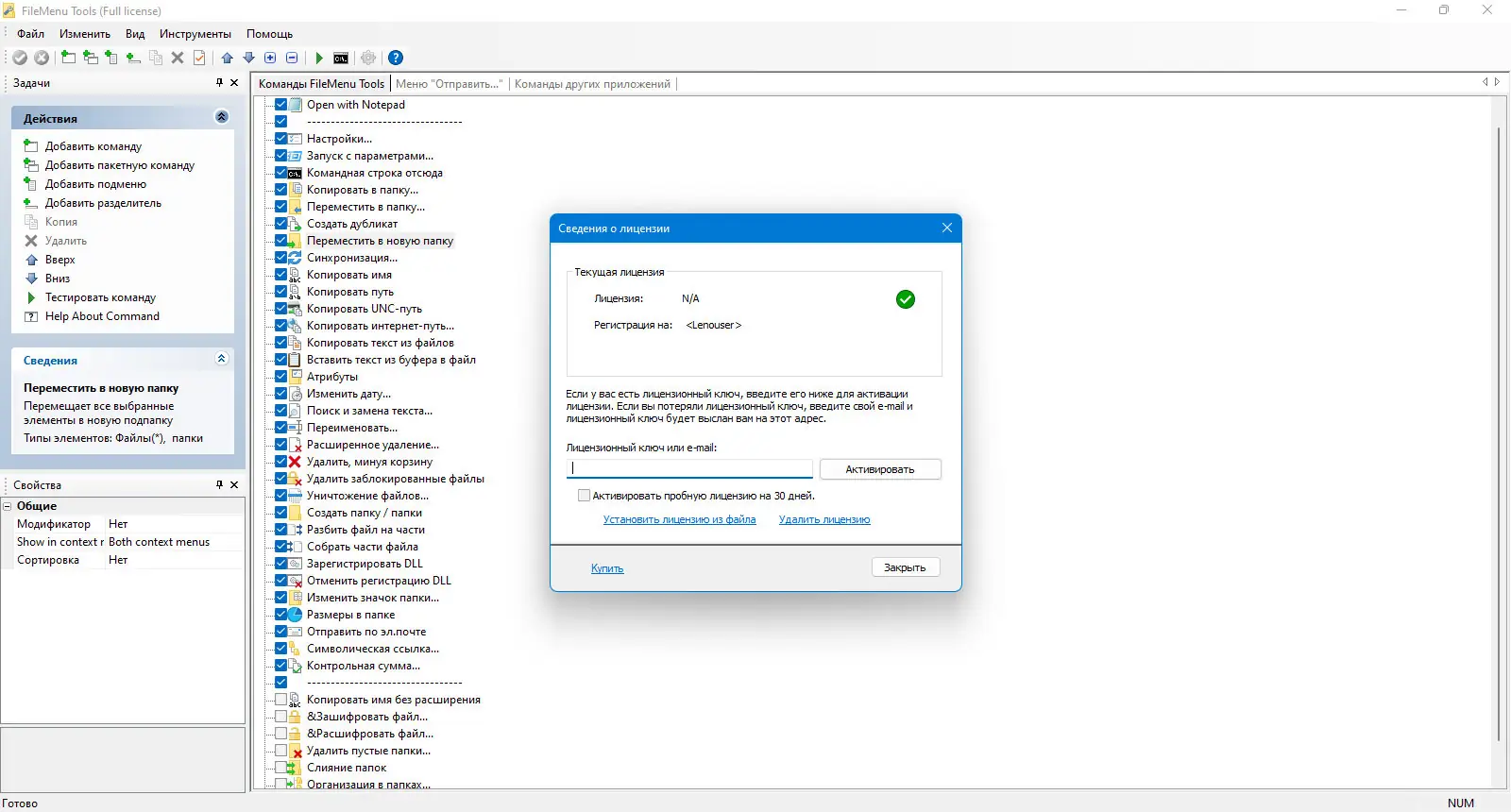Click the blue Move Down arrow toolbar icon
Viewport: 1511px width, 812px height.
[x=249, y=58]
